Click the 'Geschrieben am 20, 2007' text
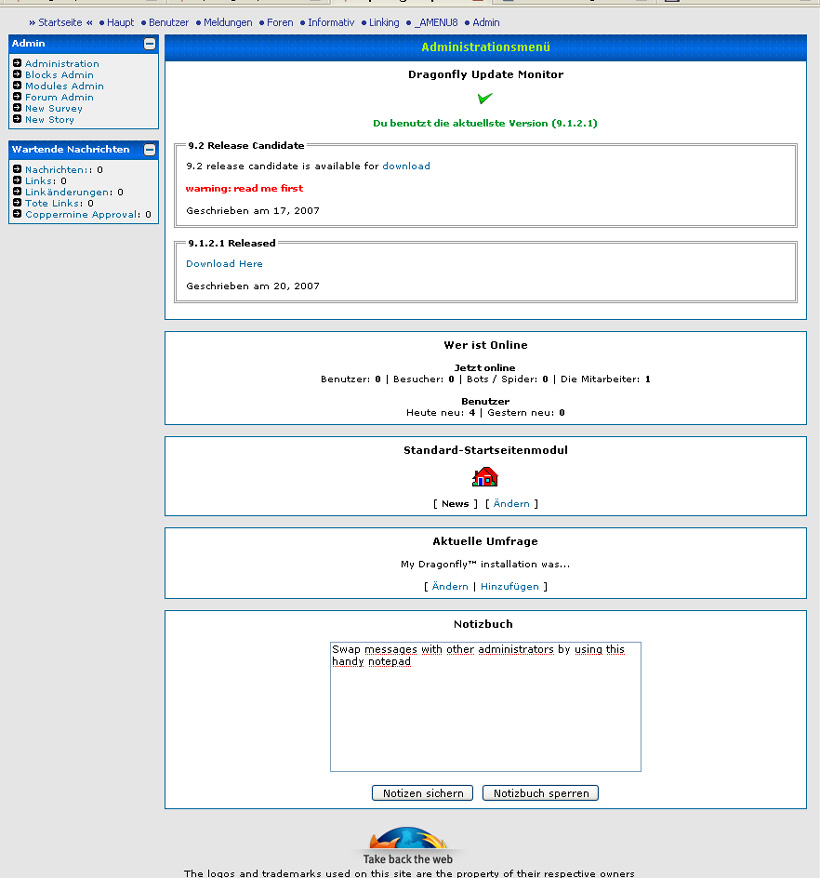This screenshot has width=820, height=878. (253, 286)
